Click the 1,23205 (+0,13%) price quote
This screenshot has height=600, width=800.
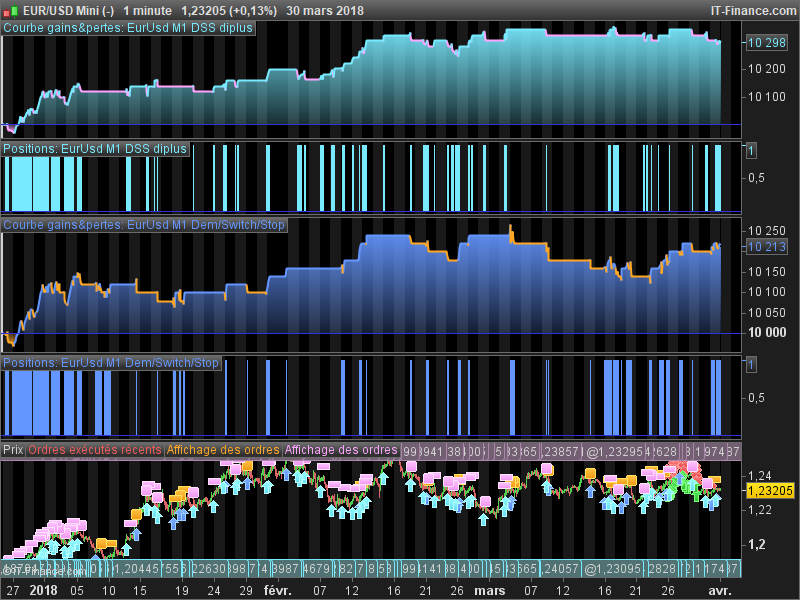click(x=229, y=11)
